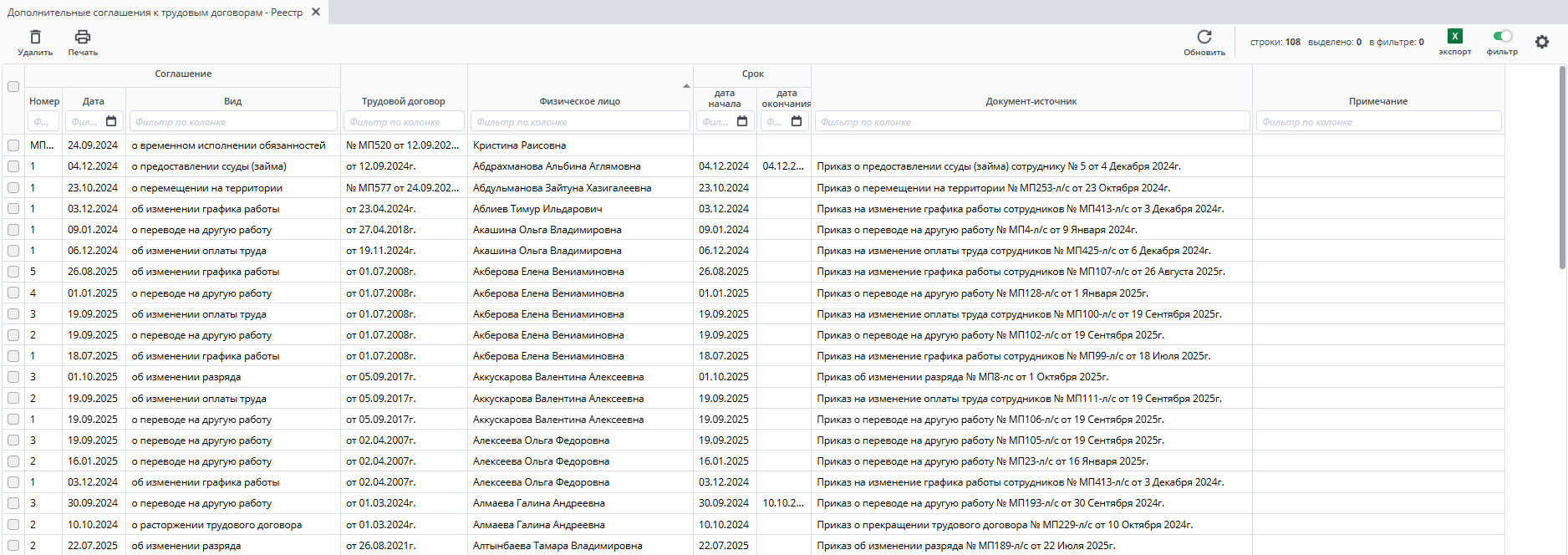Check the select-all header checkbox
This screenshot has height=555, width=1568.
(x=13, y=86)
